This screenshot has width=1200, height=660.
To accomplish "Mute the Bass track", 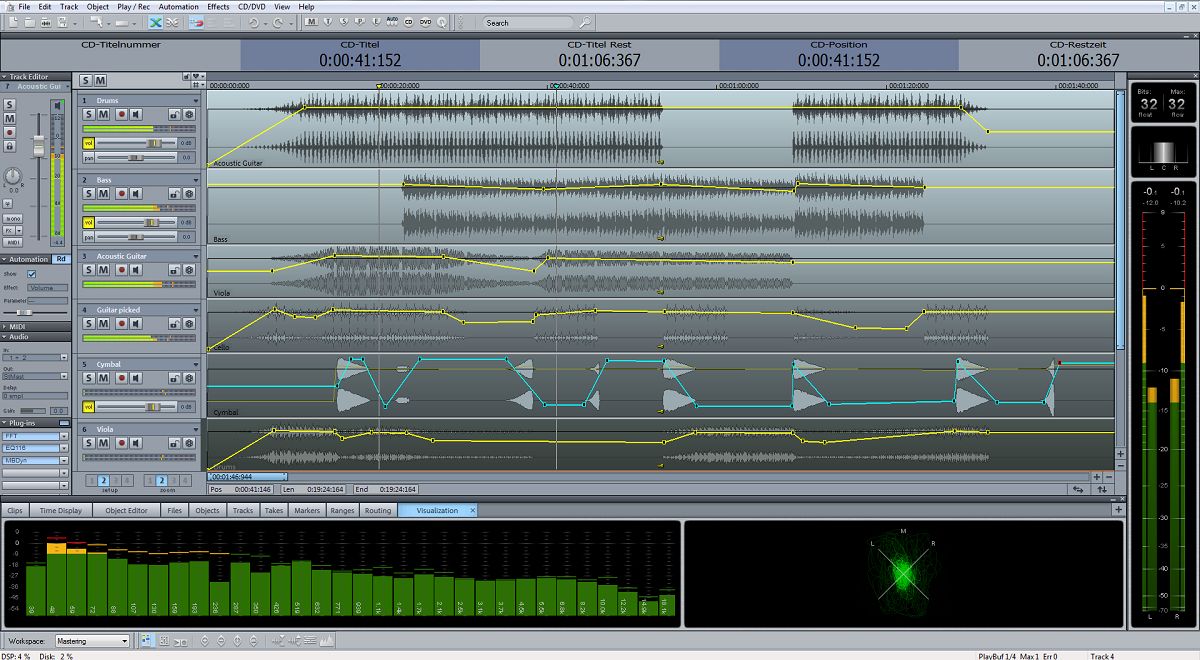I will 103,194.
